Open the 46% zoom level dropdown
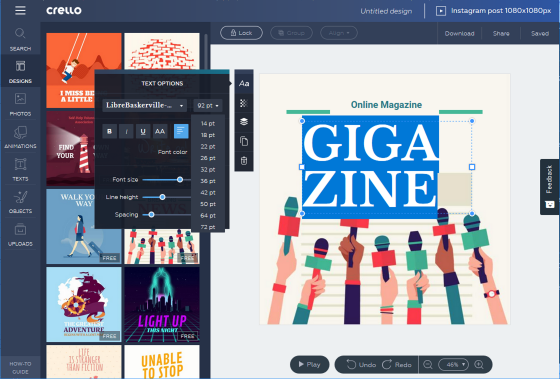560x379 pixels. tap(453, 365)
